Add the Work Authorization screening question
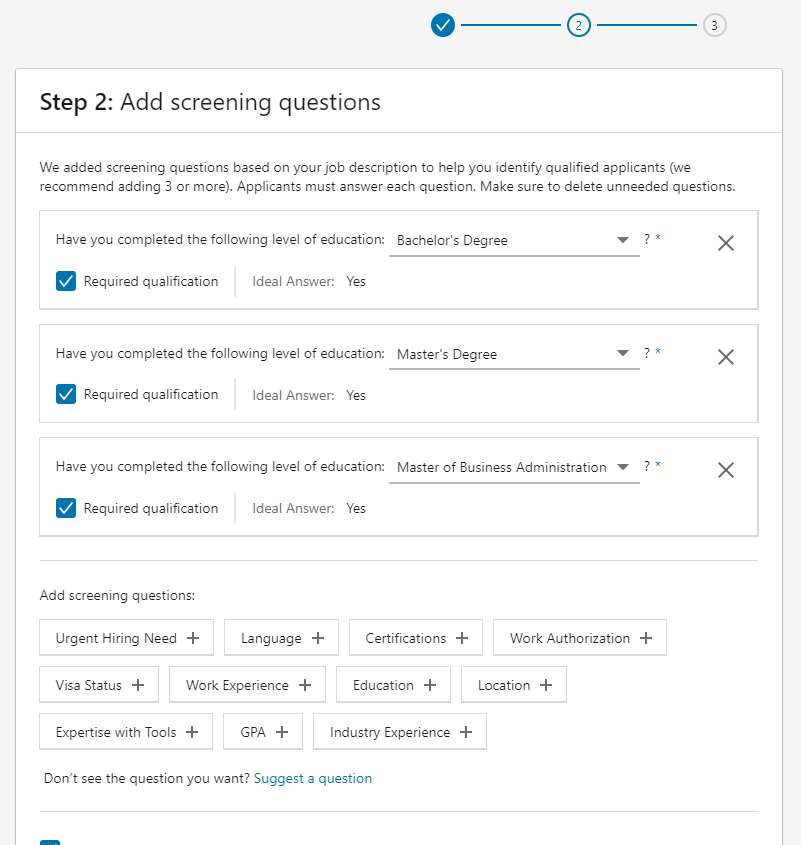This screenshot has width=801, height=845. (579, 637)
